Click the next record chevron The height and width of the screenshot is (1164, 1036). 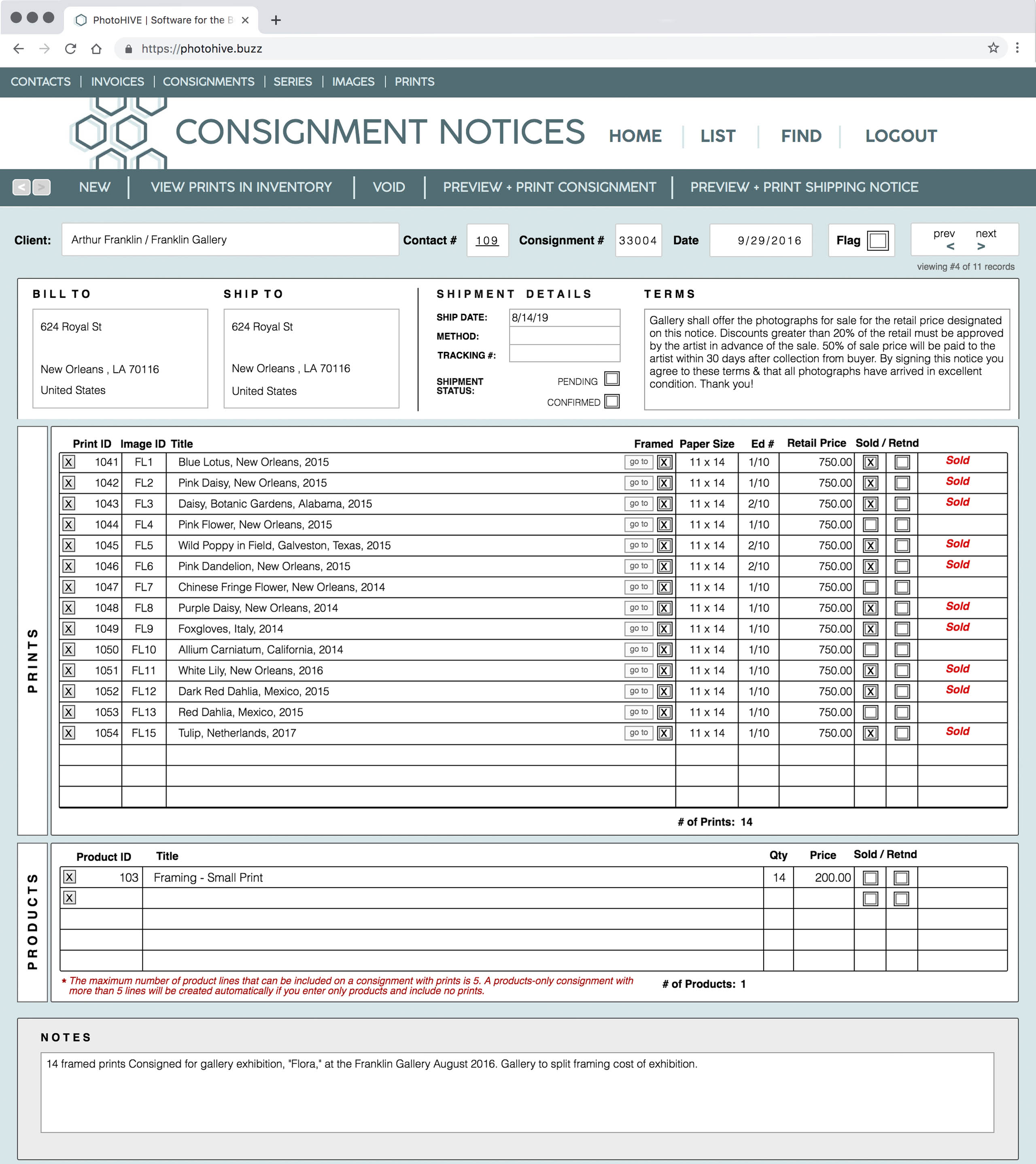point(981,247)
